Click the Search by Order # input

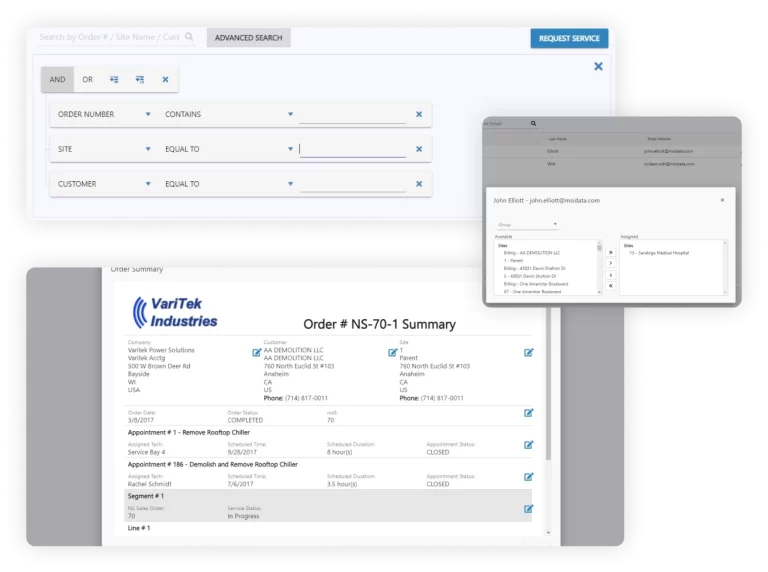click(110, 37)
